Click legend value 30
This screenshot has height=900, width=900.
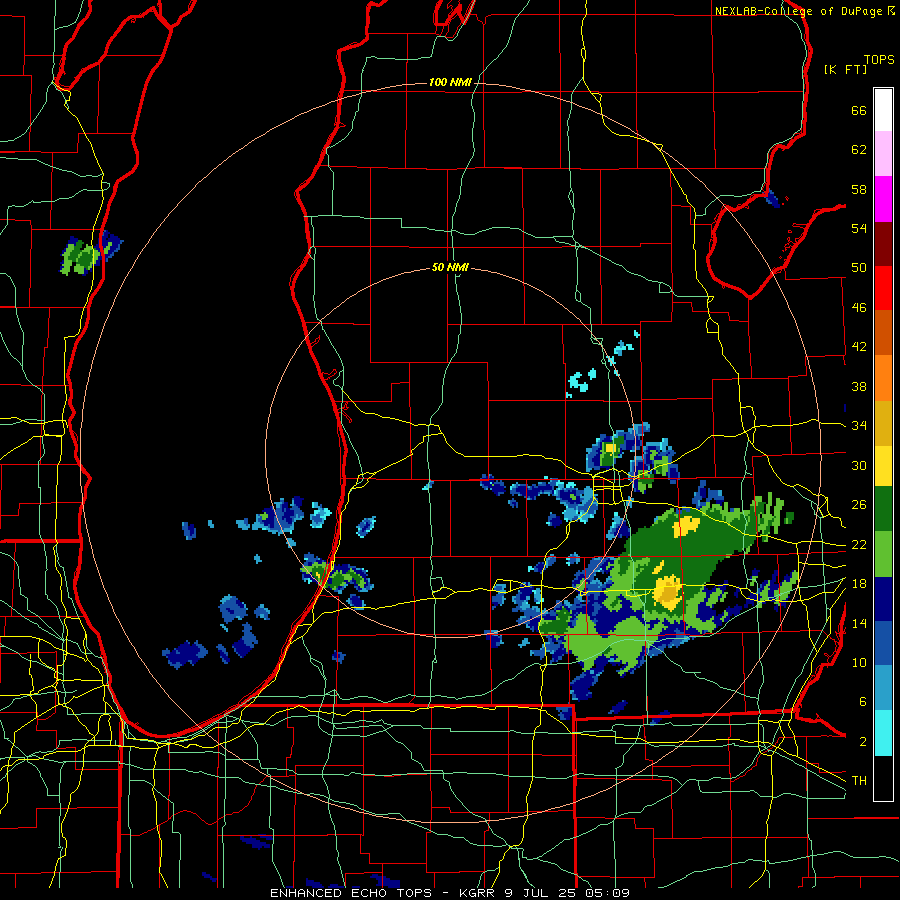coord(859,465)
